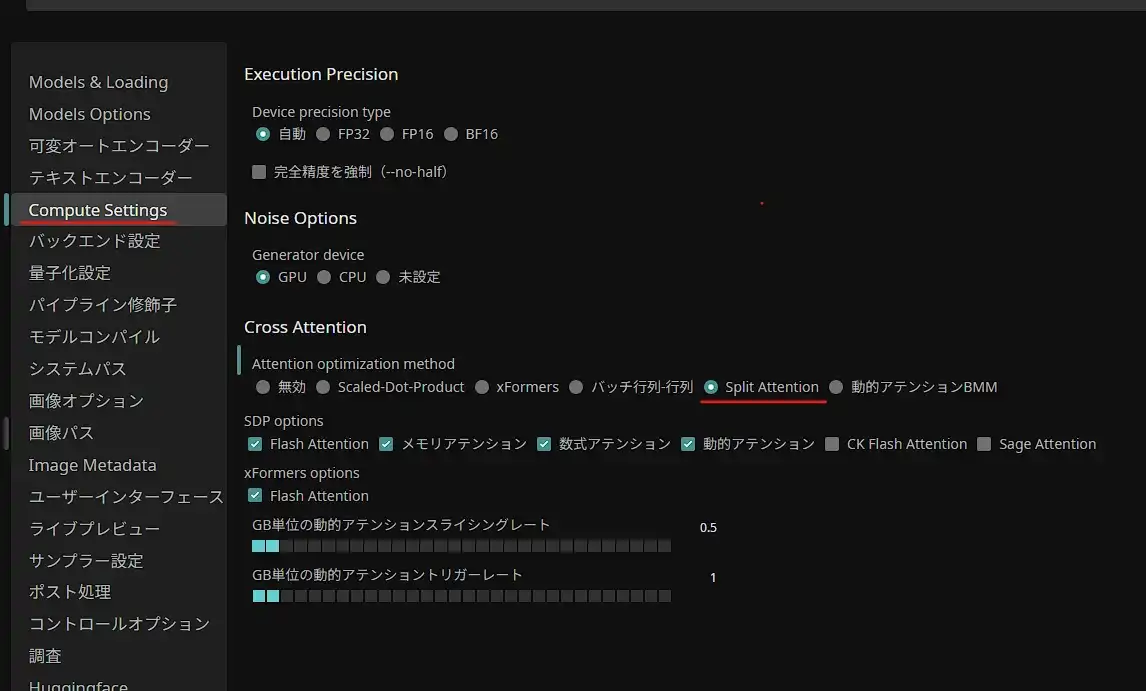Select 動的アテンションBMM attention option
This screenshot has height=691, width=1146.
pos(837,387)
